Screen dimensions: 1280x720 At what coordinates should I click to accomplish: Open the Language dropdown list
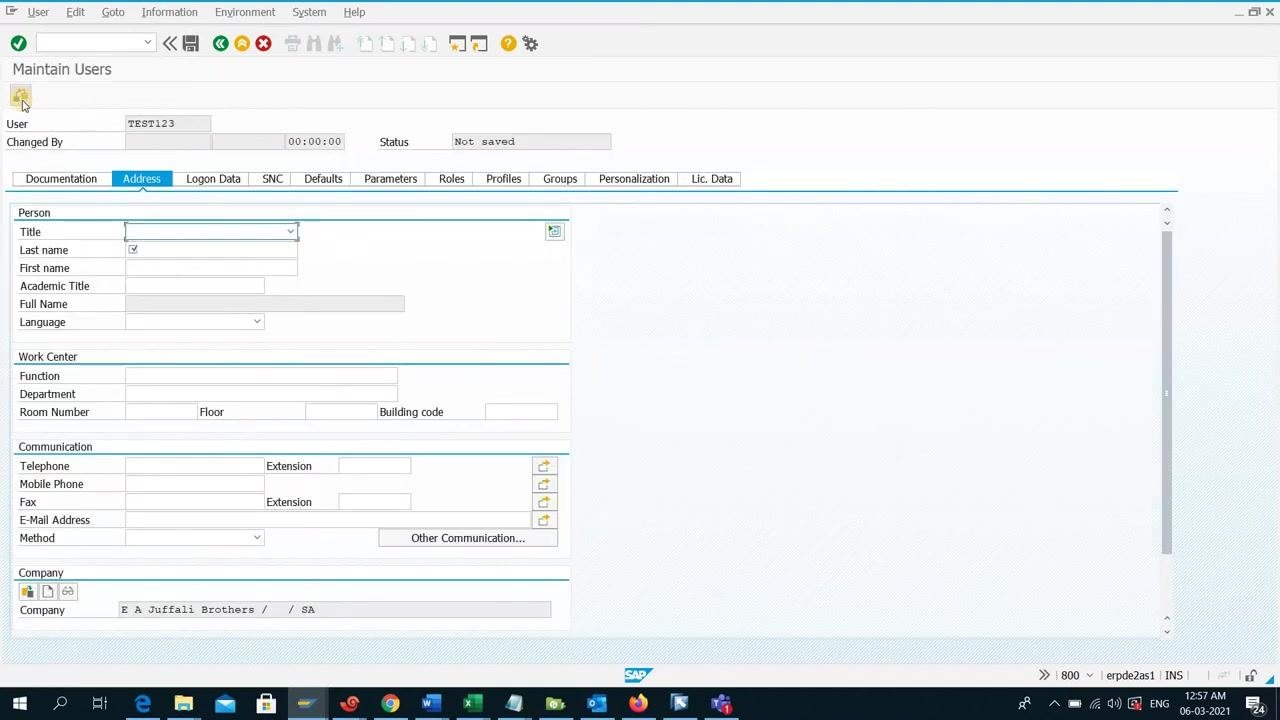click(257, 322)
